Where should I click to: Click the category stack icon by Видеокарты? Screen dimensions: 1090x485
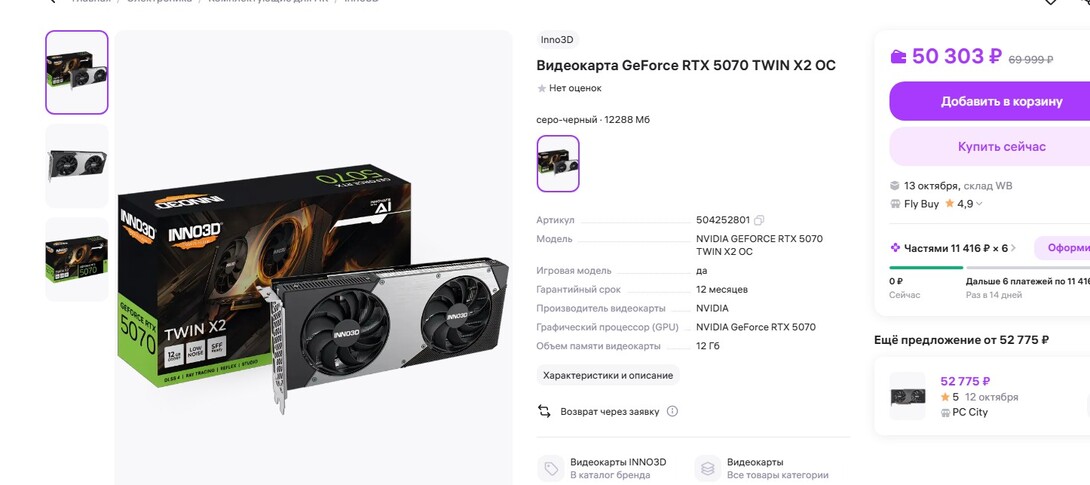(x=708, y=468)
